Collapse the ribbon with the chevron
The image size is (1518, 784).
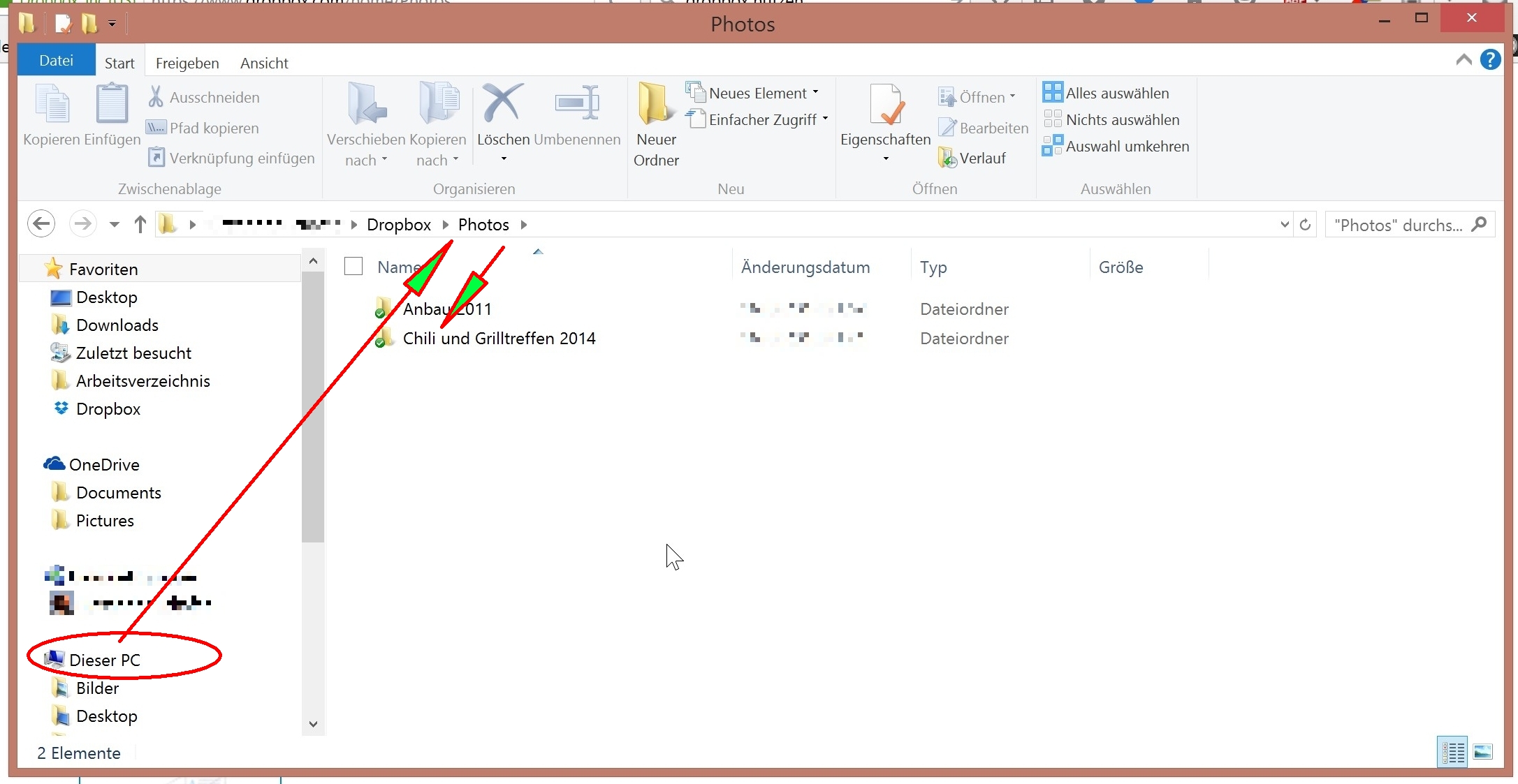click(1464, 60)
